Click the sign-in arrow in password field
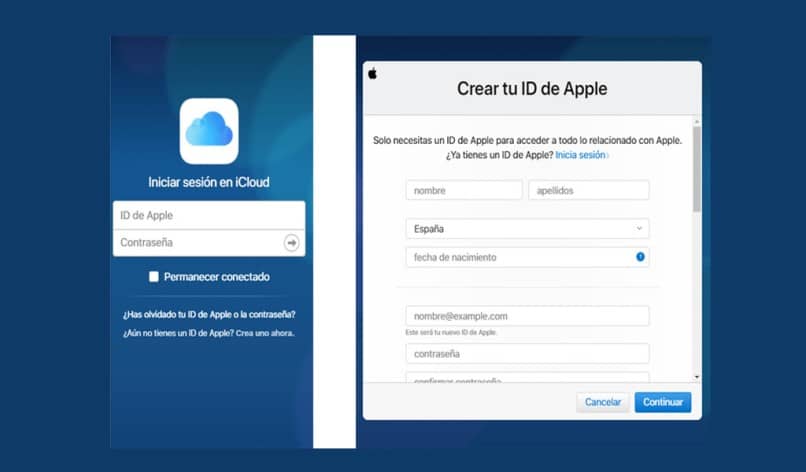Screen dimensions: 806x472 291,243
